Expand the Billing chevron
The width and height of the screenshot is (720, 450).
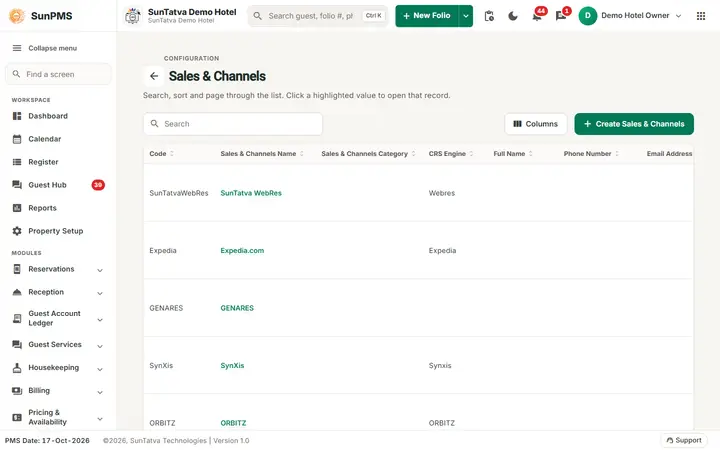[100, 392]
